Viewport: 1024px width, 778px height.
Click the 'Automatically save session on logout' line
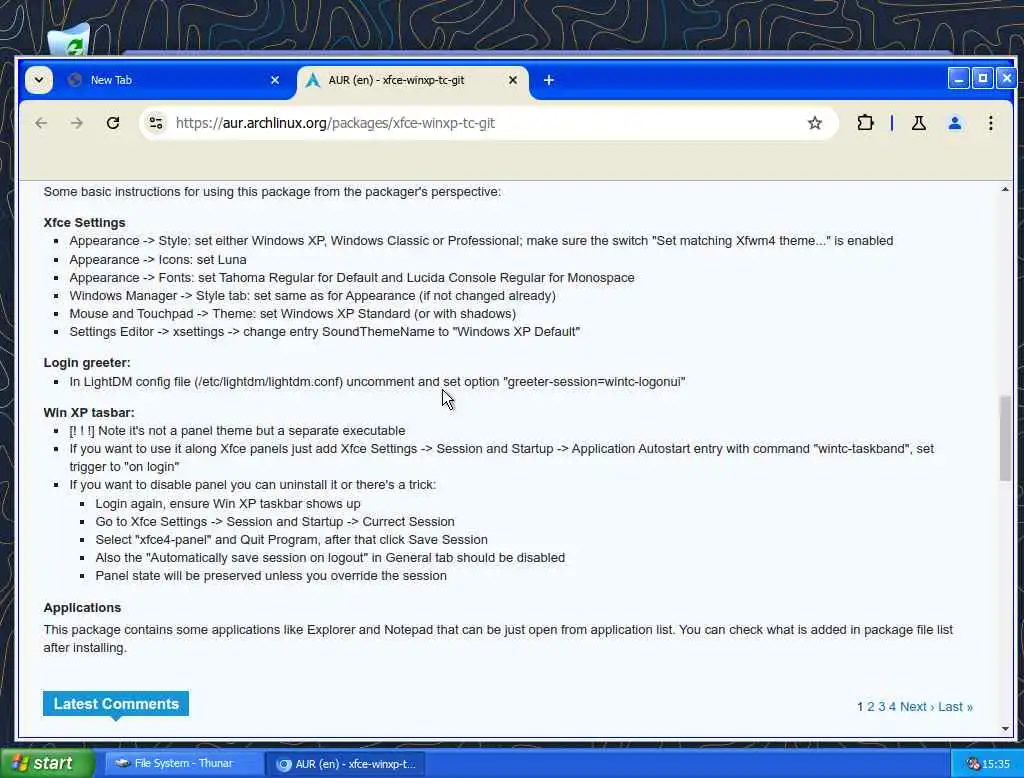pos(330,557)
